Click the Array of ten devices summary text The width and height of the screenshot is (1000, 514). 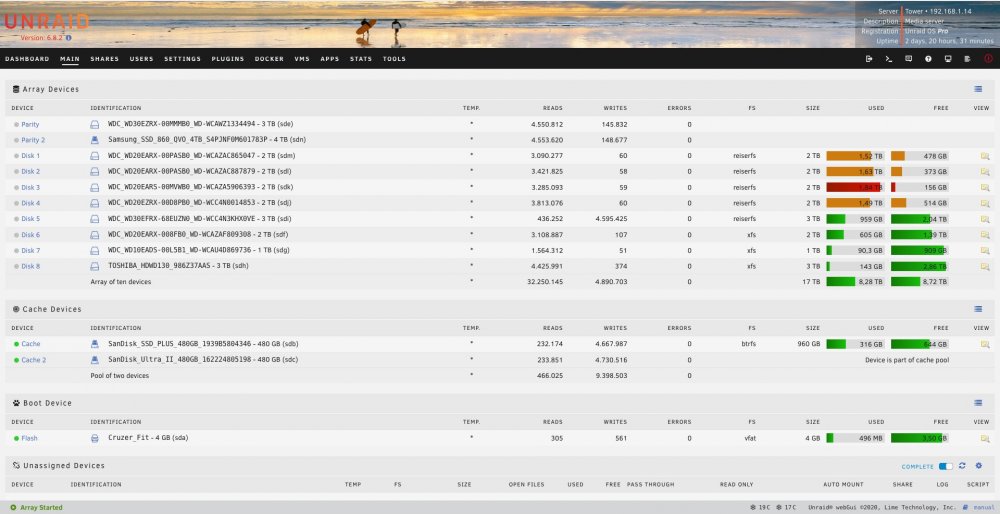(x=121, y=282)
